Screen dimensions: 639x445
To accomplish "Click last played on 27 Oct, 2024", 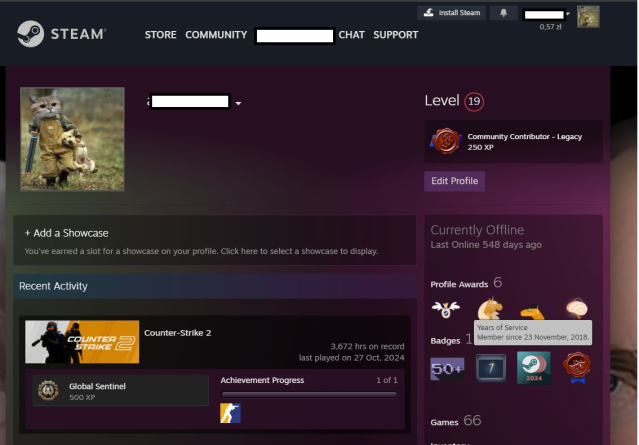I will [x=352, y=358].
